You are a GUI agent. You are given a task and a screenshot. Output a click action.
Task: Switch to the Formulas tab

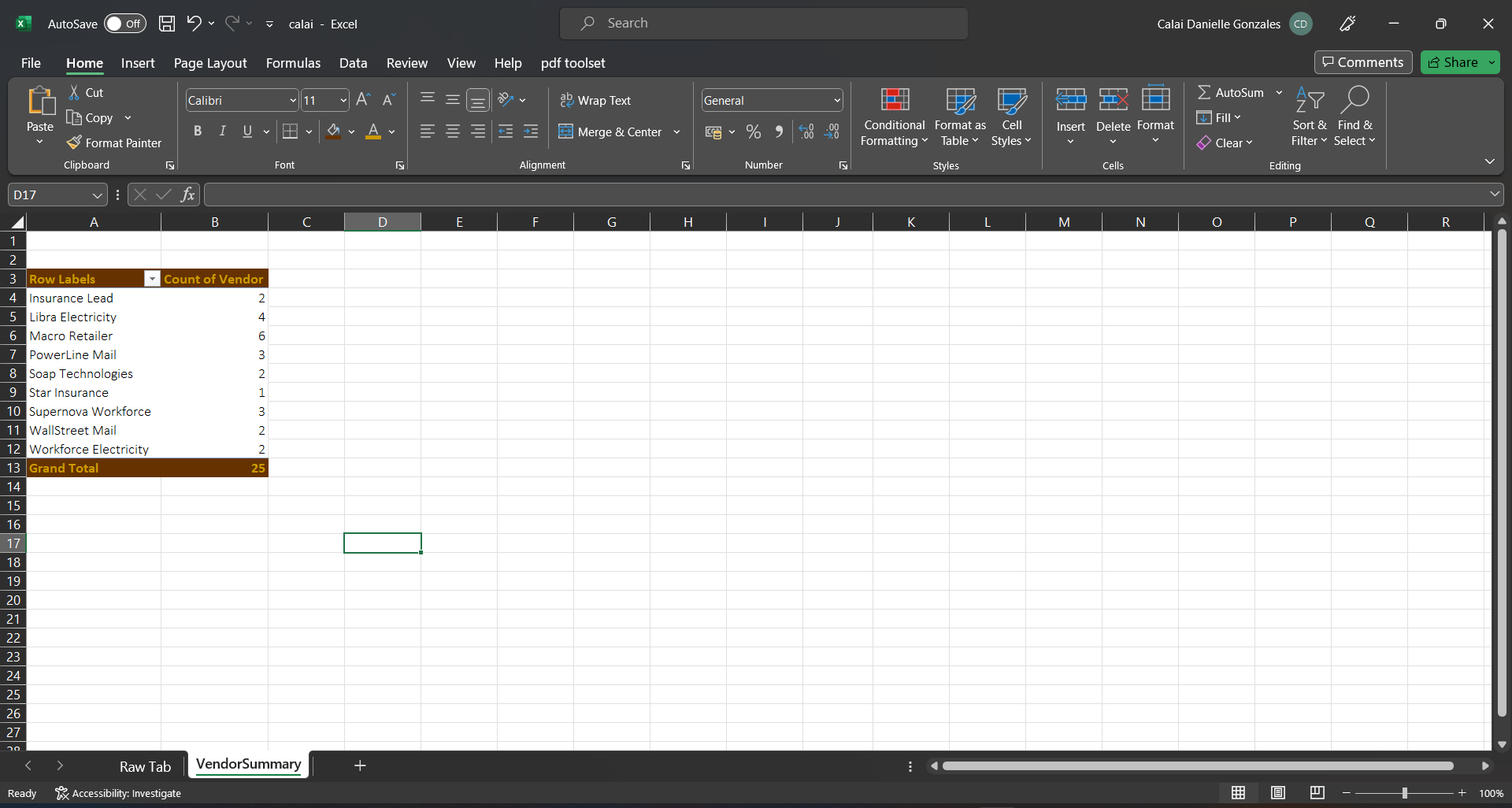point(293,63)
